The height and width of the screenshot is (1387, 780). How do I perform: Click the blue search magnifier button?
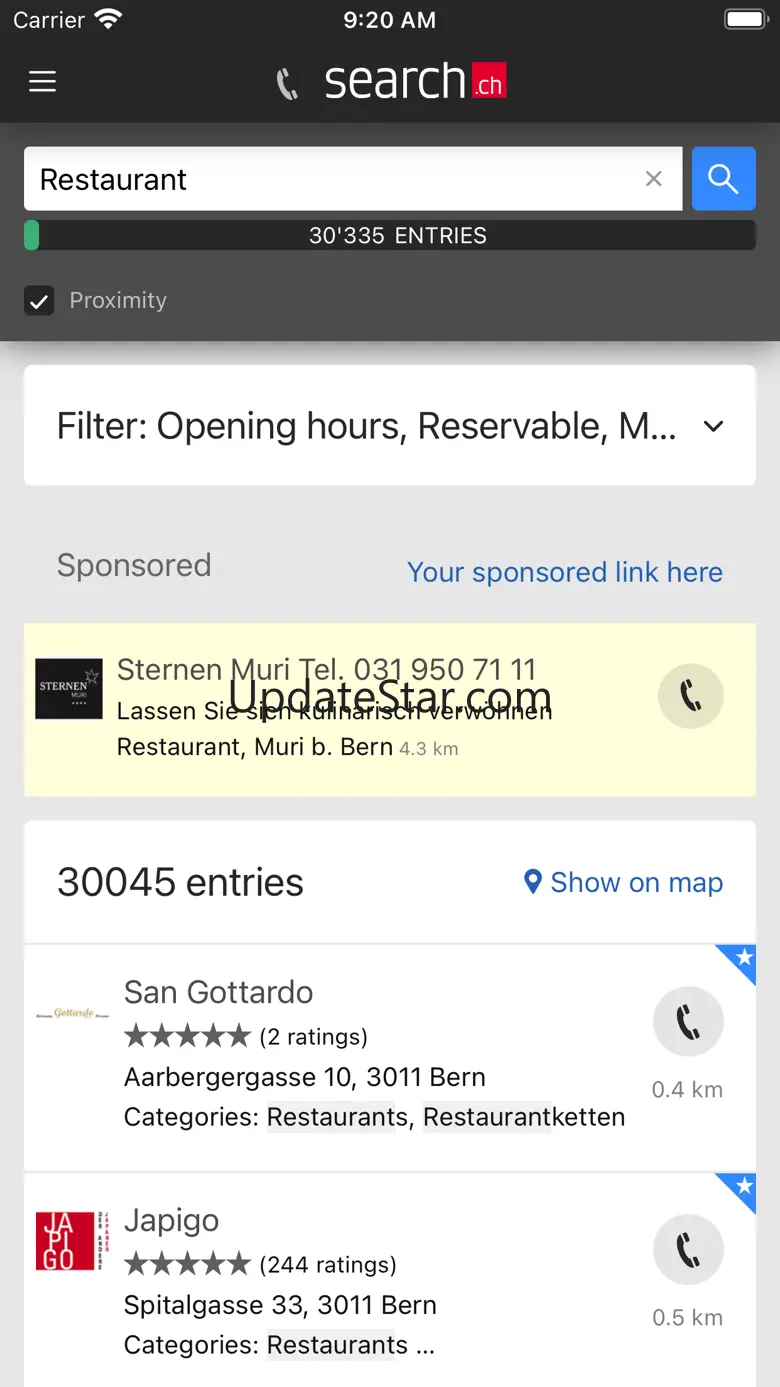tap(723, 179)
